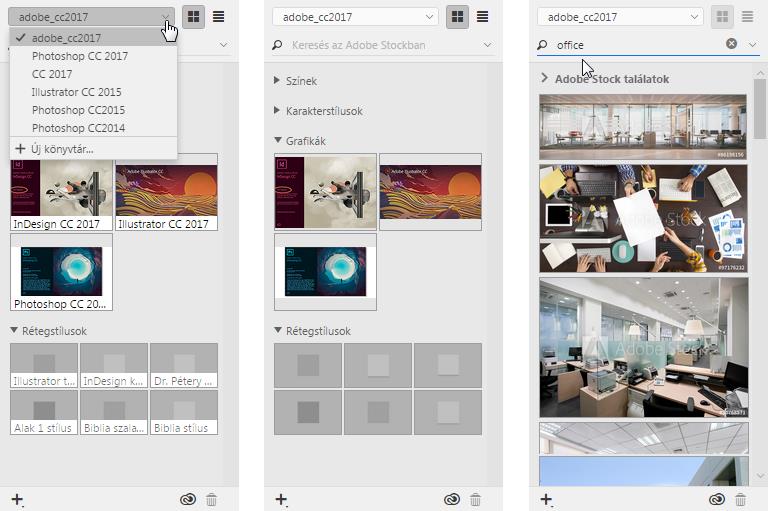Collapse the Grafikák section
The width and height of the screenshot is (768, 511).
pyautogui.click(x=278, y=141)
